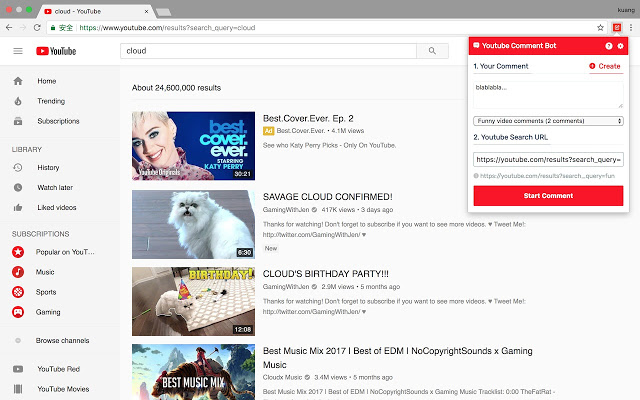Click the Subscriptions sidebar icon

(18, 121)
